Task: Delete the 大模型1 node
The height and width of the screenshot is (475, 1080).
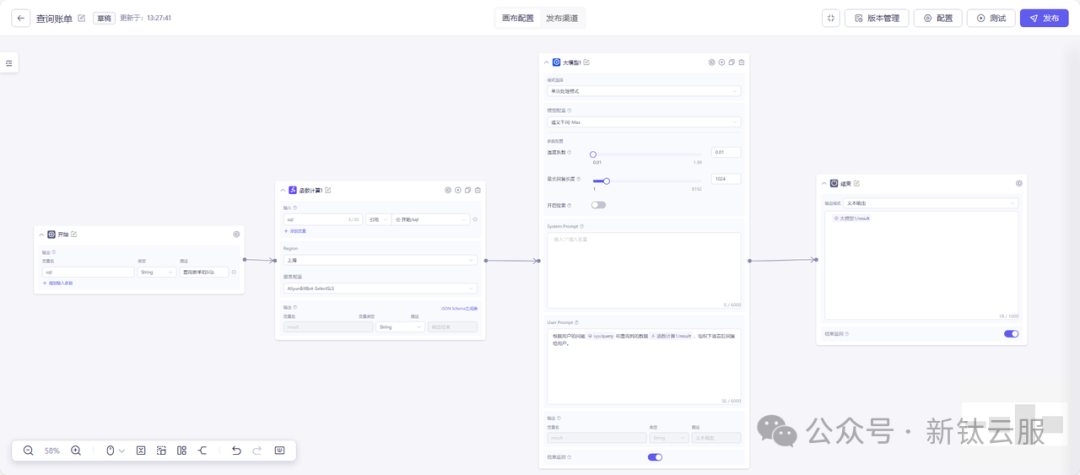Action: [x=741, y=62]
